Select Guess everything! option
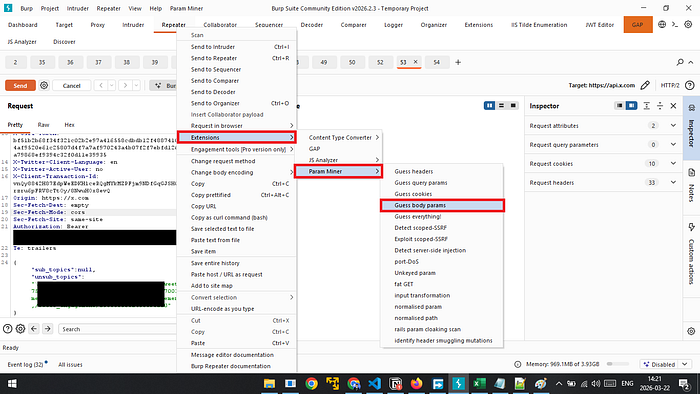The width and height of the screenshot is (700, 394). (442, 216)
